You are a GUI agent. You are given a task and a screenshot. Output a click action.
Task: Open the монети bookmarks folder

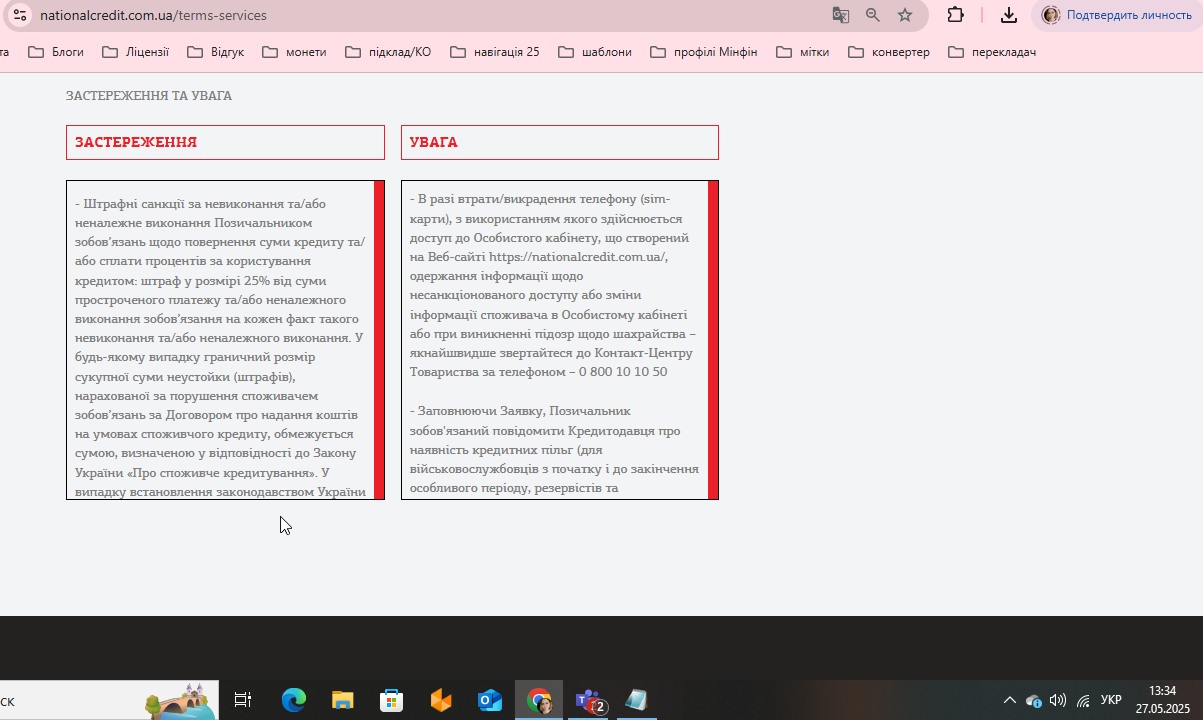(x=294, y=52)
